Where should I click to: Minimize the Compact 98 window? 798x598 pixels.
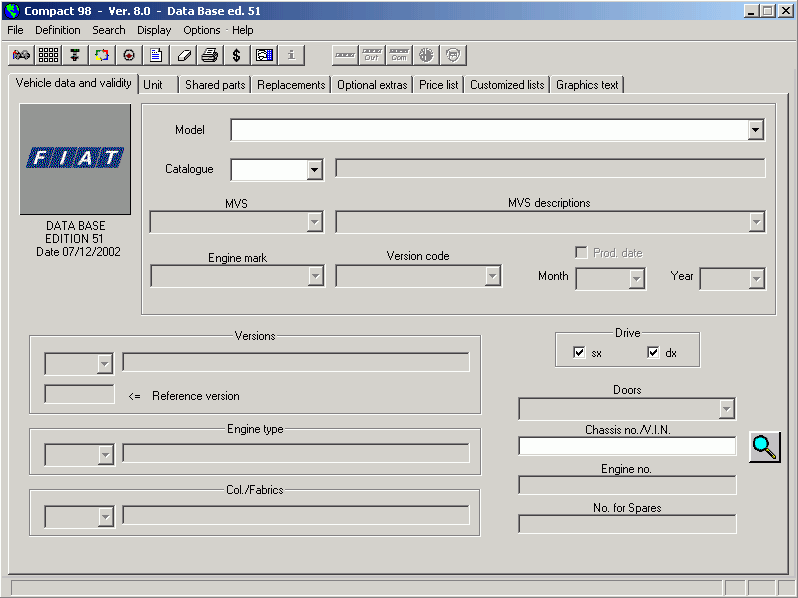[x=751, y=11]
